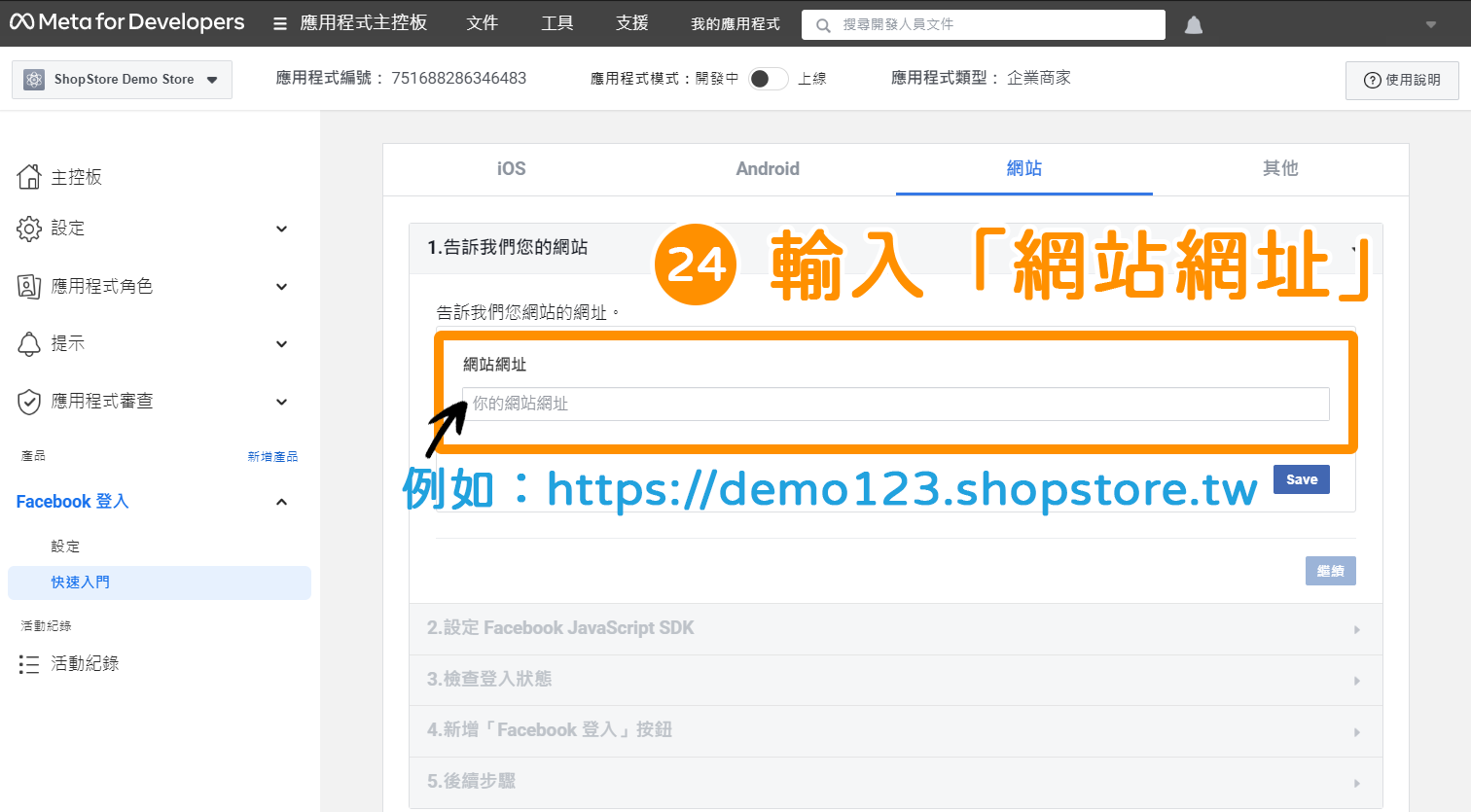Screen dimensions: 1471x812
Task: Open the 工具 menu
Action: coord(557,23)
